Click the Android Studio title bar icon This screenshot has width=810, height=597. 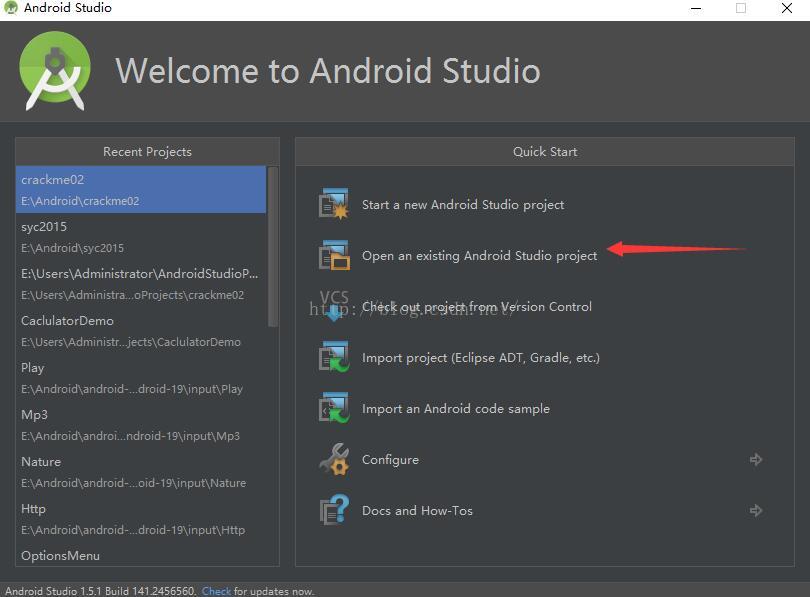point(10,8)
